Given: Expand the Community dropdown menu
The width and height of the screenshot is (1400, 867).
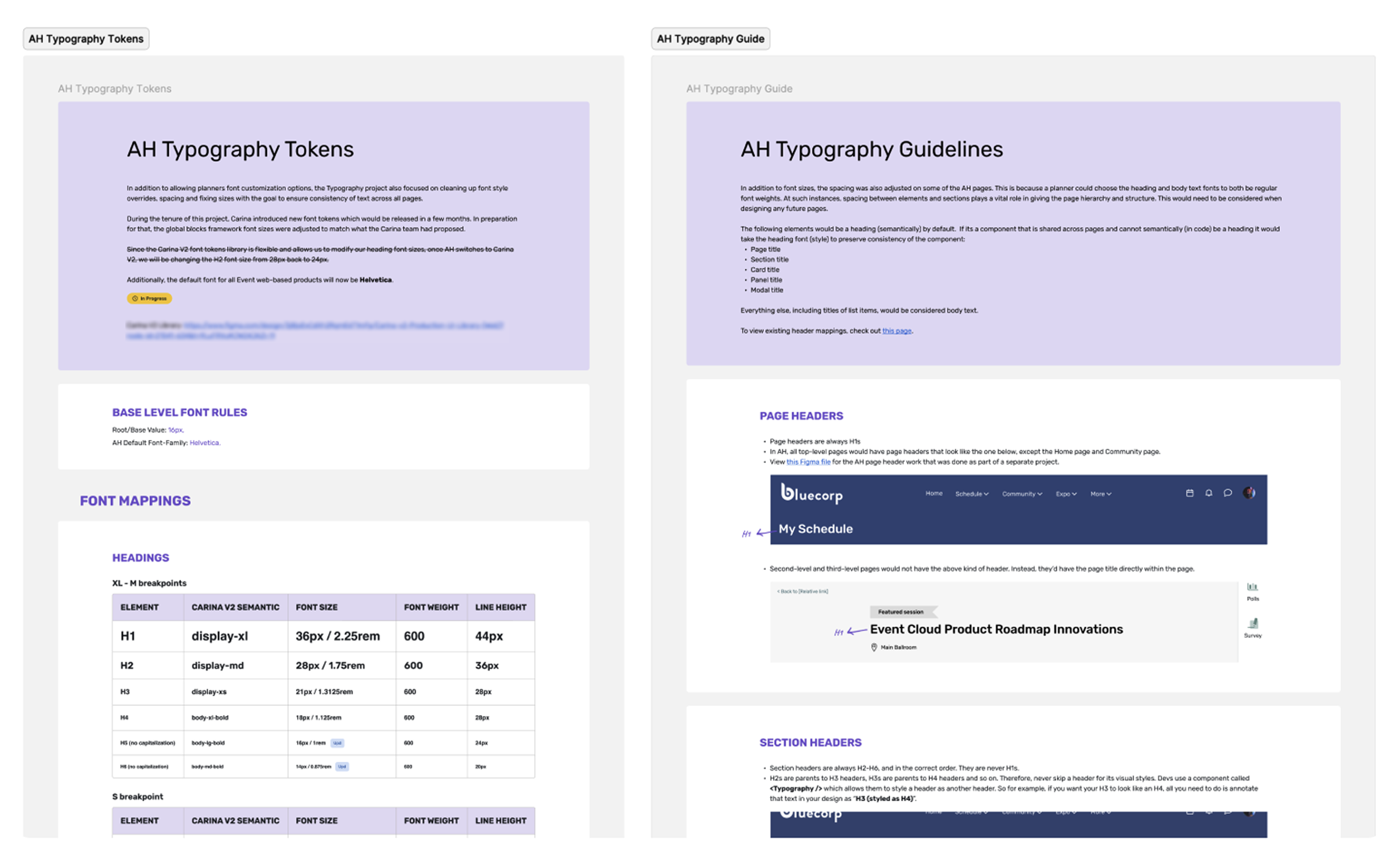Looking at the screenshot, I should click(x=1022, y=494).
